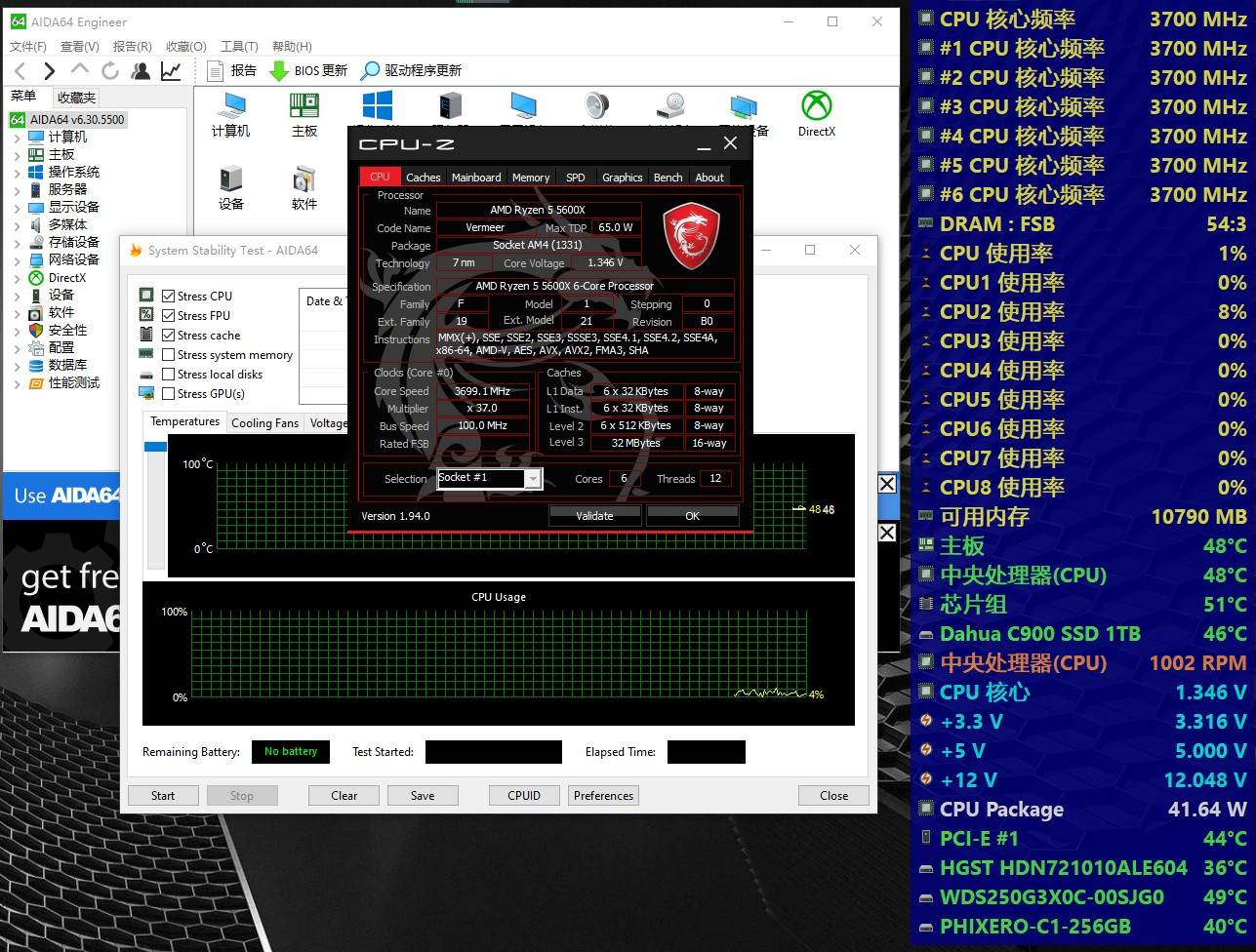Open the graph chart icon in AIDA64 toolbar
The image size is (1256, 952).
[x=171, y=70]
